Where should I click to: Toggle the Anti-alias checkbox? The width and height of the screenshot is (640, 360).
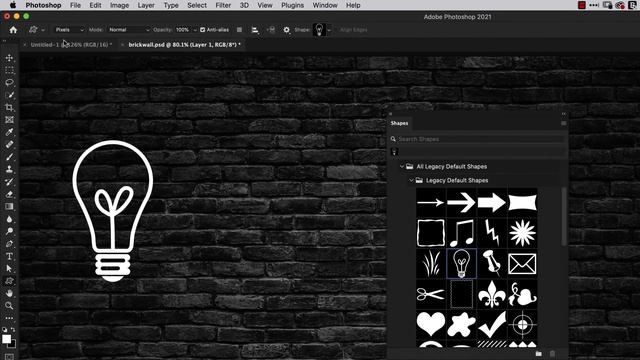tap(202, 30)
